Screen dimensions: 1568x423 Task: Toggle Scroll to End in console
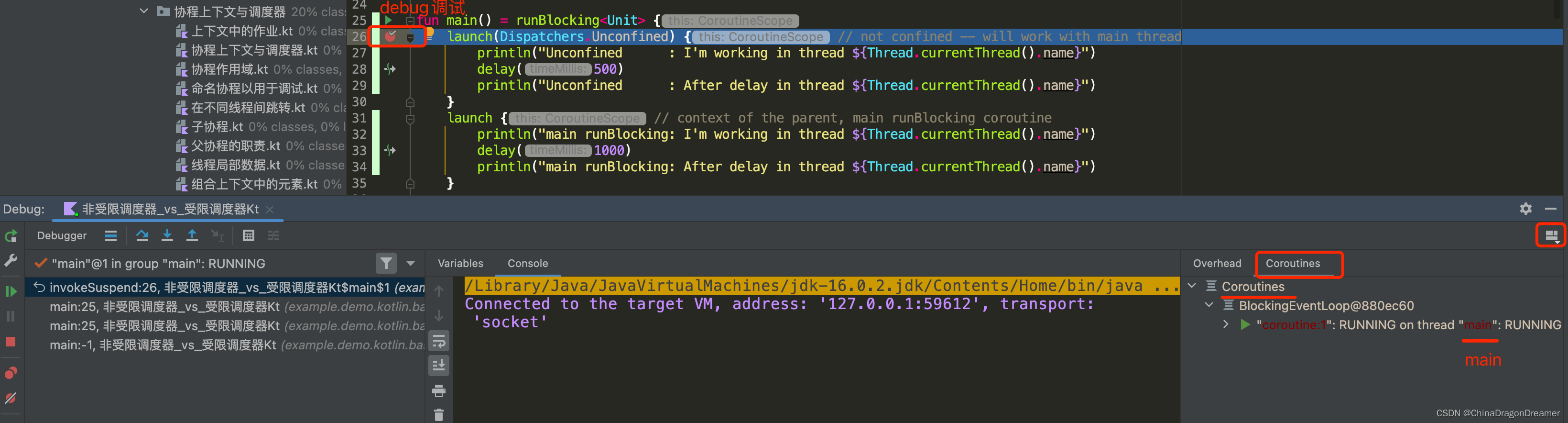coord(439,366)
